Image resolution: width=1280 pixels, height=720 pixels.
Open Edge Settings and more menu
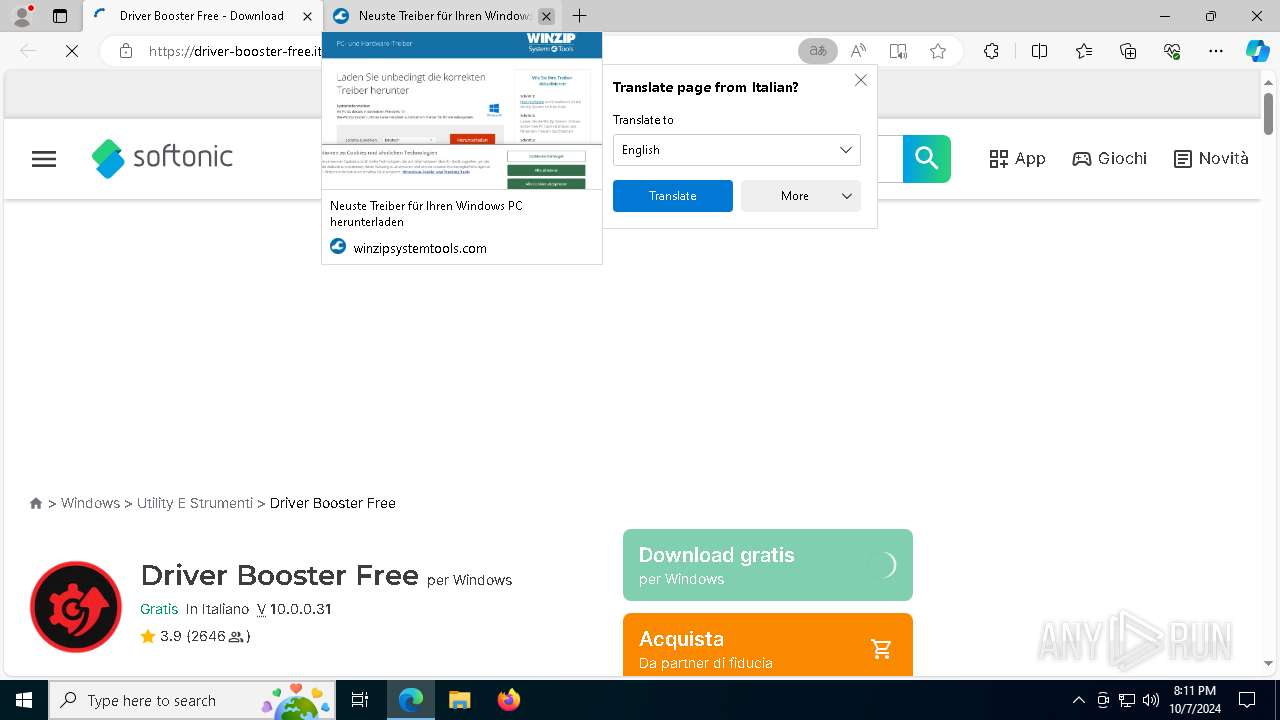pyautogui.click(x=1216, y=51)
